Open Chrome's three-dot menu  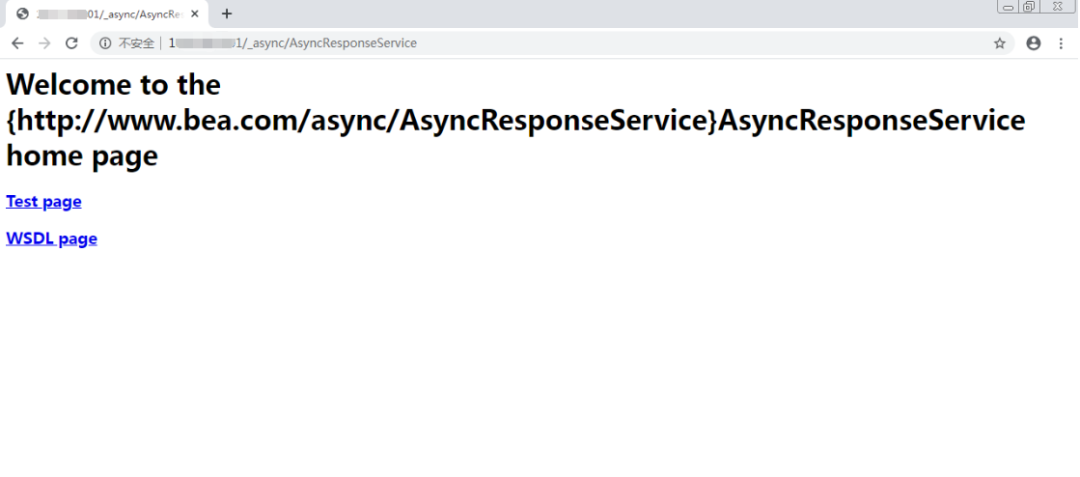pos(1061,43)
